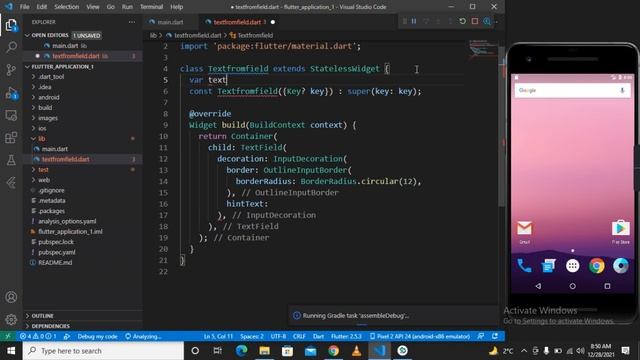
Task: Open the Explorer view in activity bar
Action: point(11,25)
